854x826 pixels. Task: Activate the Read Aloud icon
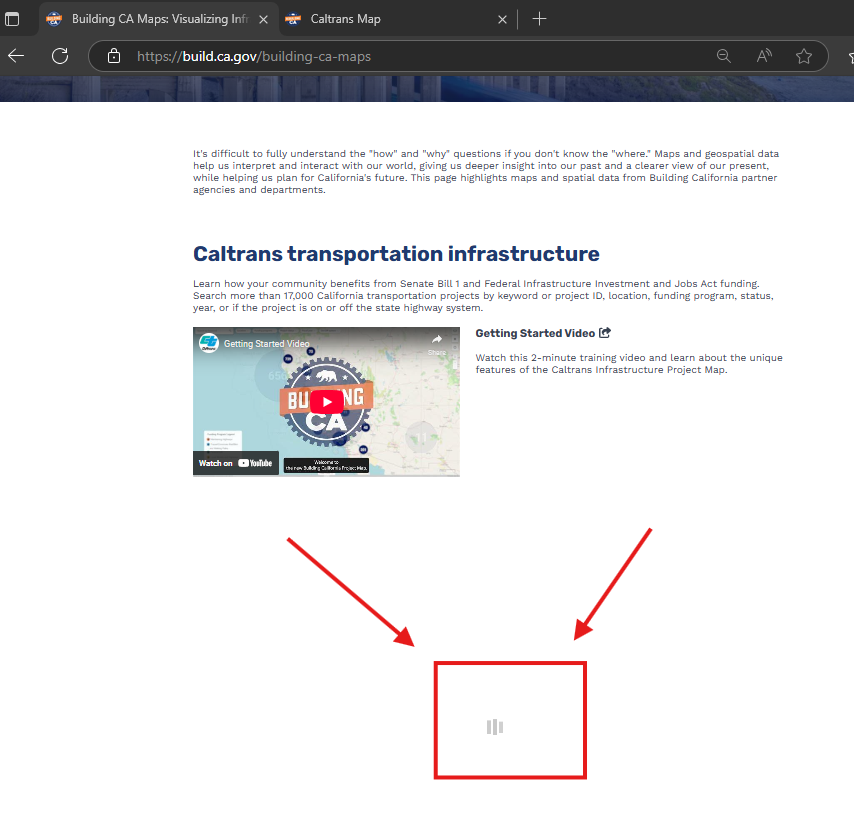point(764,56)
